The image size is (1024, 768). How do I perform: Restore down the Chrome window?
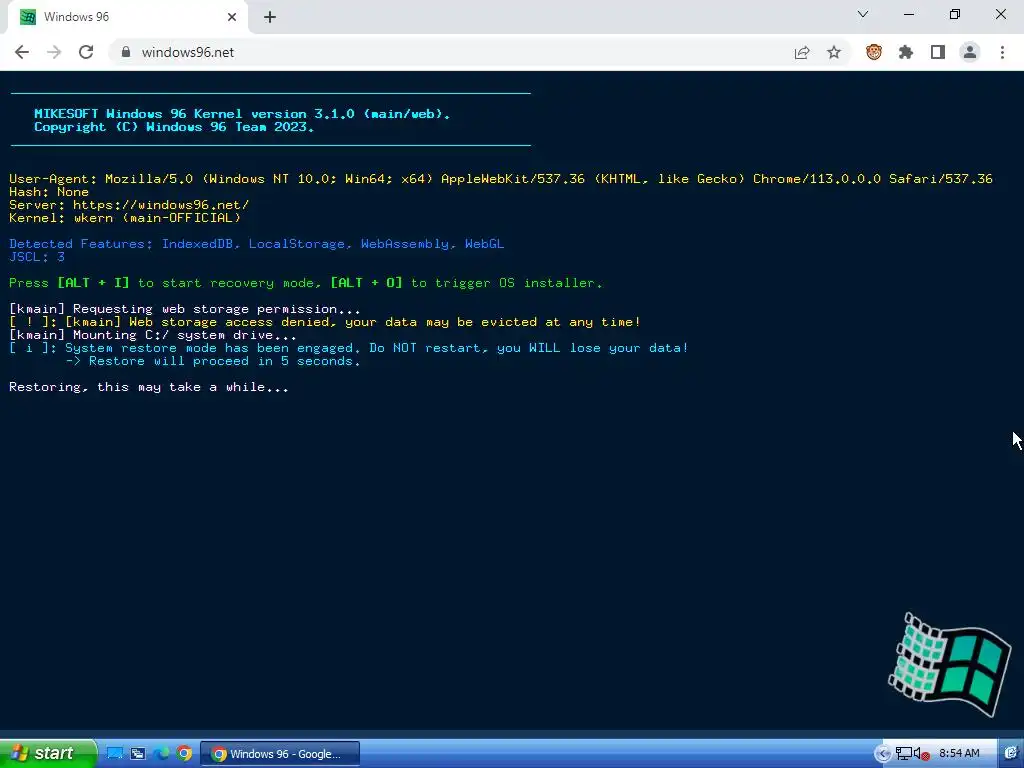(x=955, y=14)
